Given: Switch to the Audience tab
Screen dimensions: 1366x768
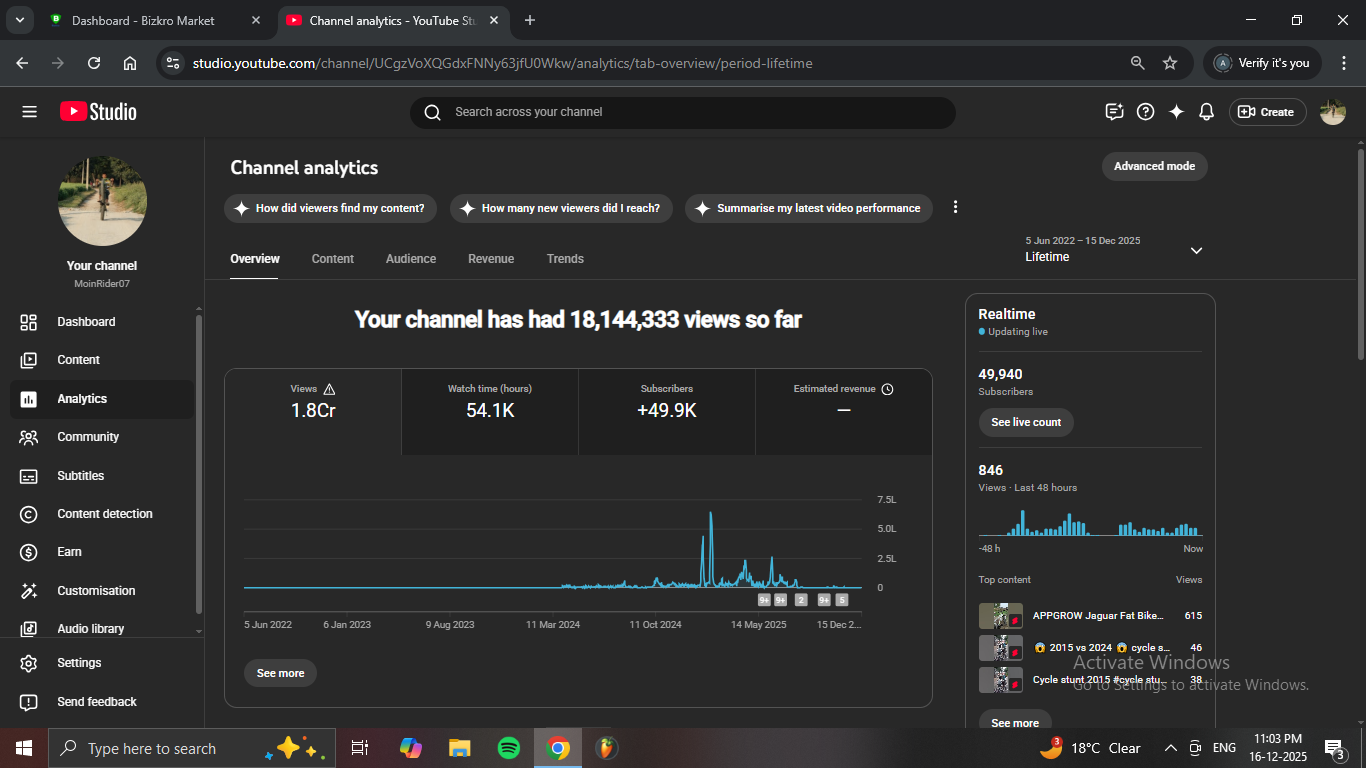Looking at the screenshot, I should pyautogui.click(x=411, y=259).
